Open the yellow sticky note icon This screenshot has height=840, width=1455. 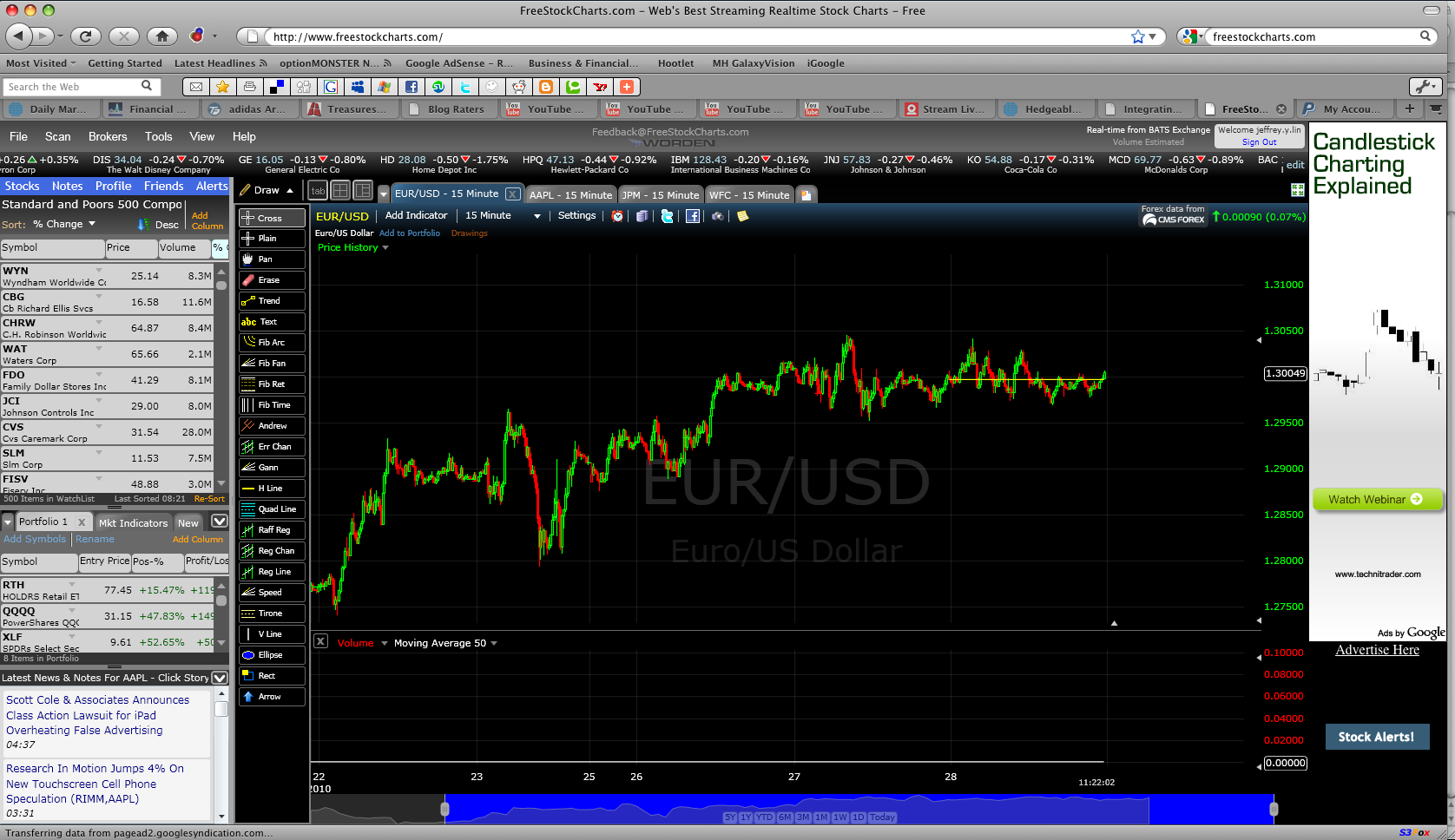coord(743,216)
